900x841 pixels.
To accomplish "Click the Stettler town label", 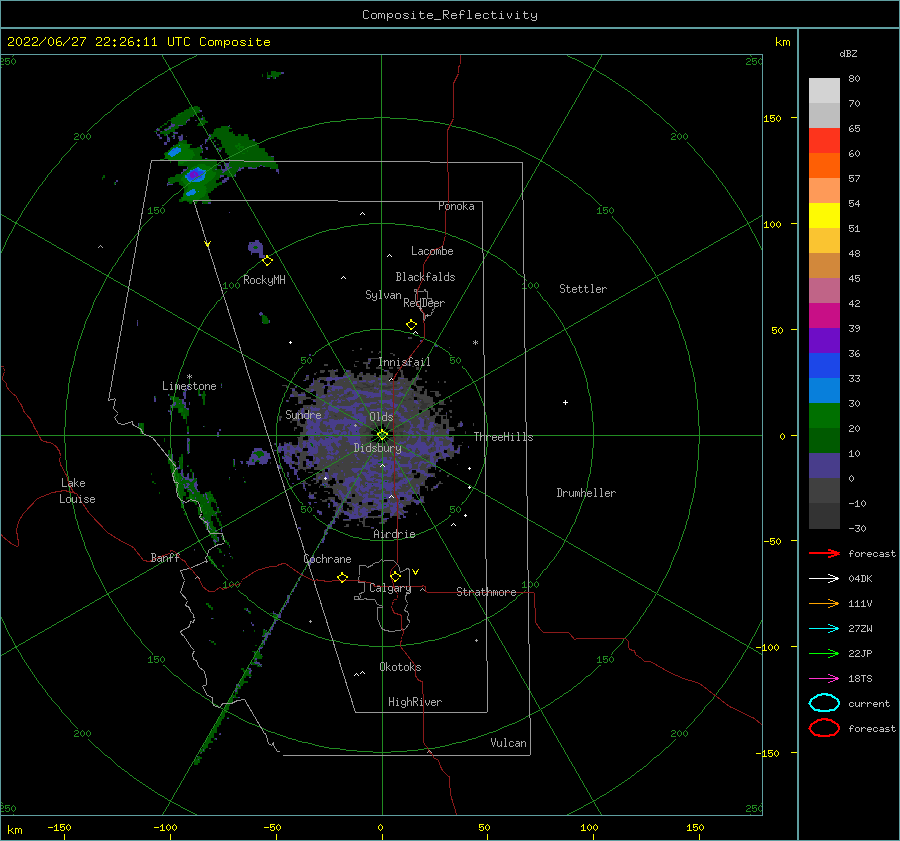I will 583,289.
